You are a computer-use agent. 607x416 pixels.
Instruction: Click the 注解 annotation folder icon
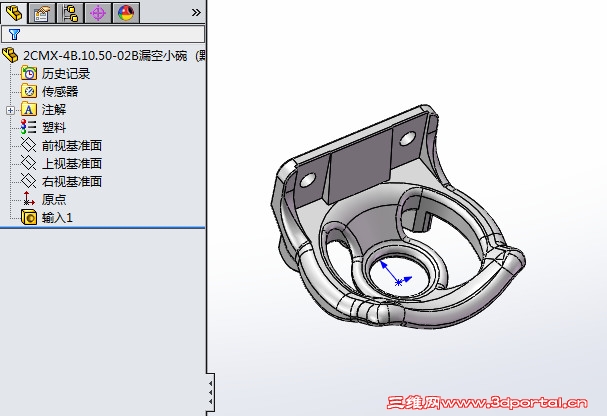(x=29, y=110)
